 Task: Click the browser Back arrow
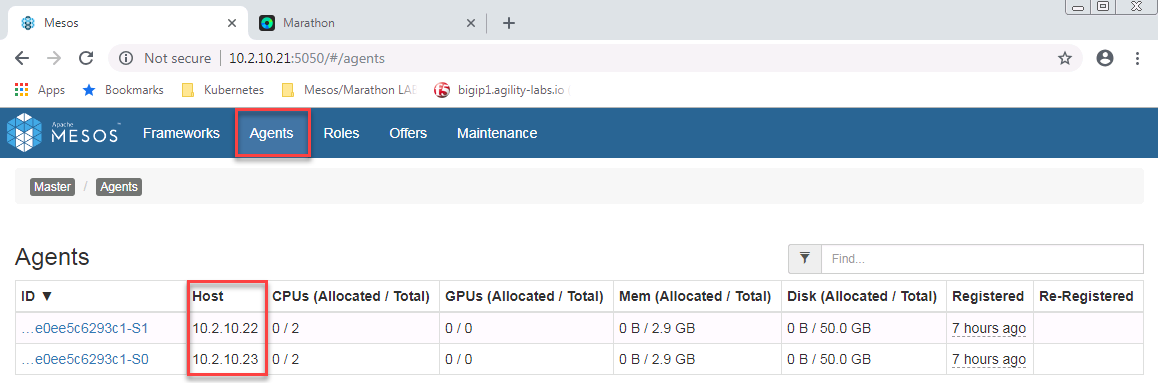click(22, 58)
